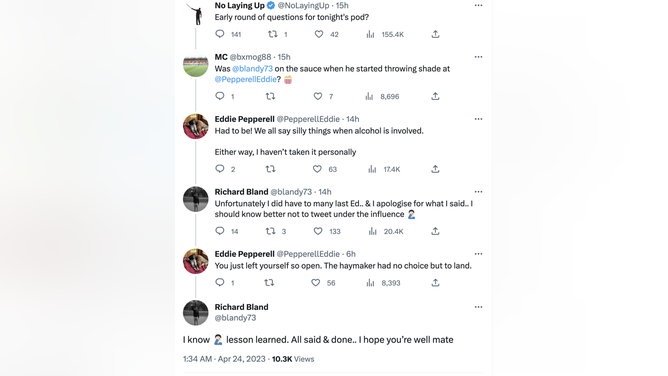
Task: Open more options on Richard Bland's final tweet
Action: point(478,307)
